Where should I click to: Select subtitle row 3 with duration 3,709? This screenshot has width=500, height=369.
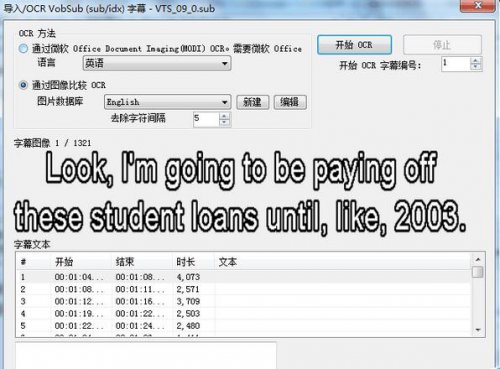pyautogui.click(x=244, y=301)
